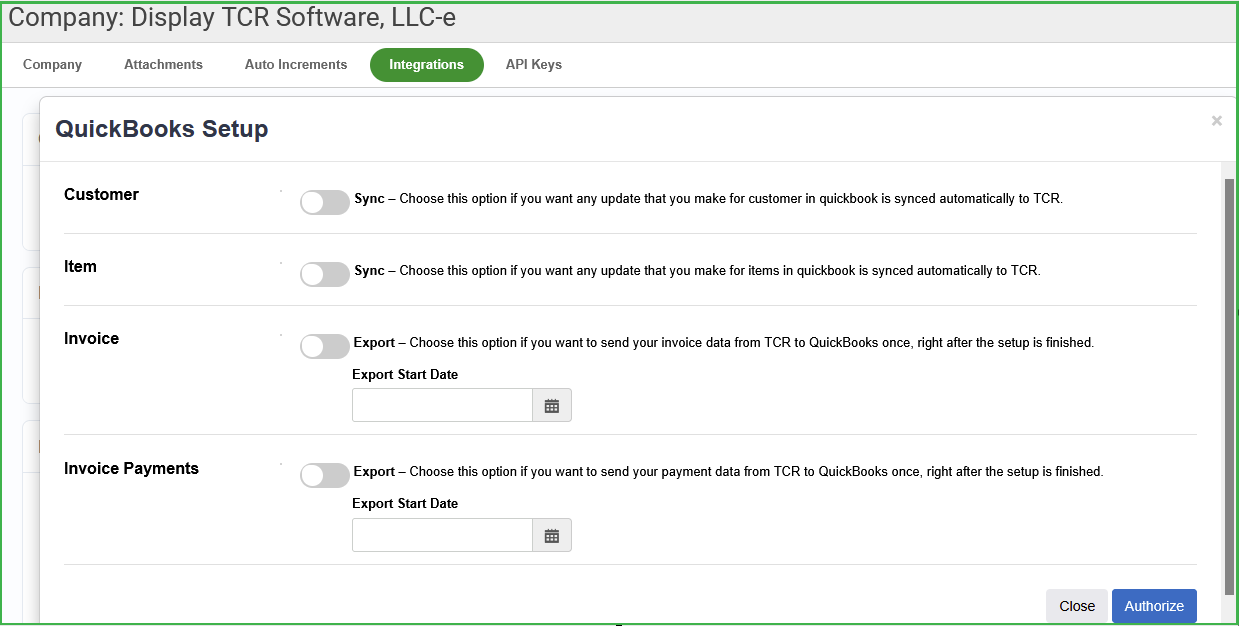
Task: View the API Keys tab
Action: point(534,64)
